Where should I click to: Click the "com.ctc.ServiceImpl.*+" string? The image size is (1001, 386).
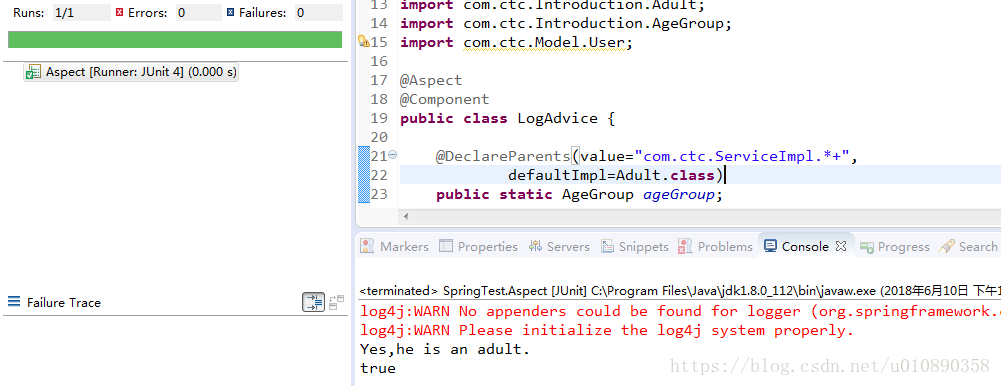click(x=742, y=156)
